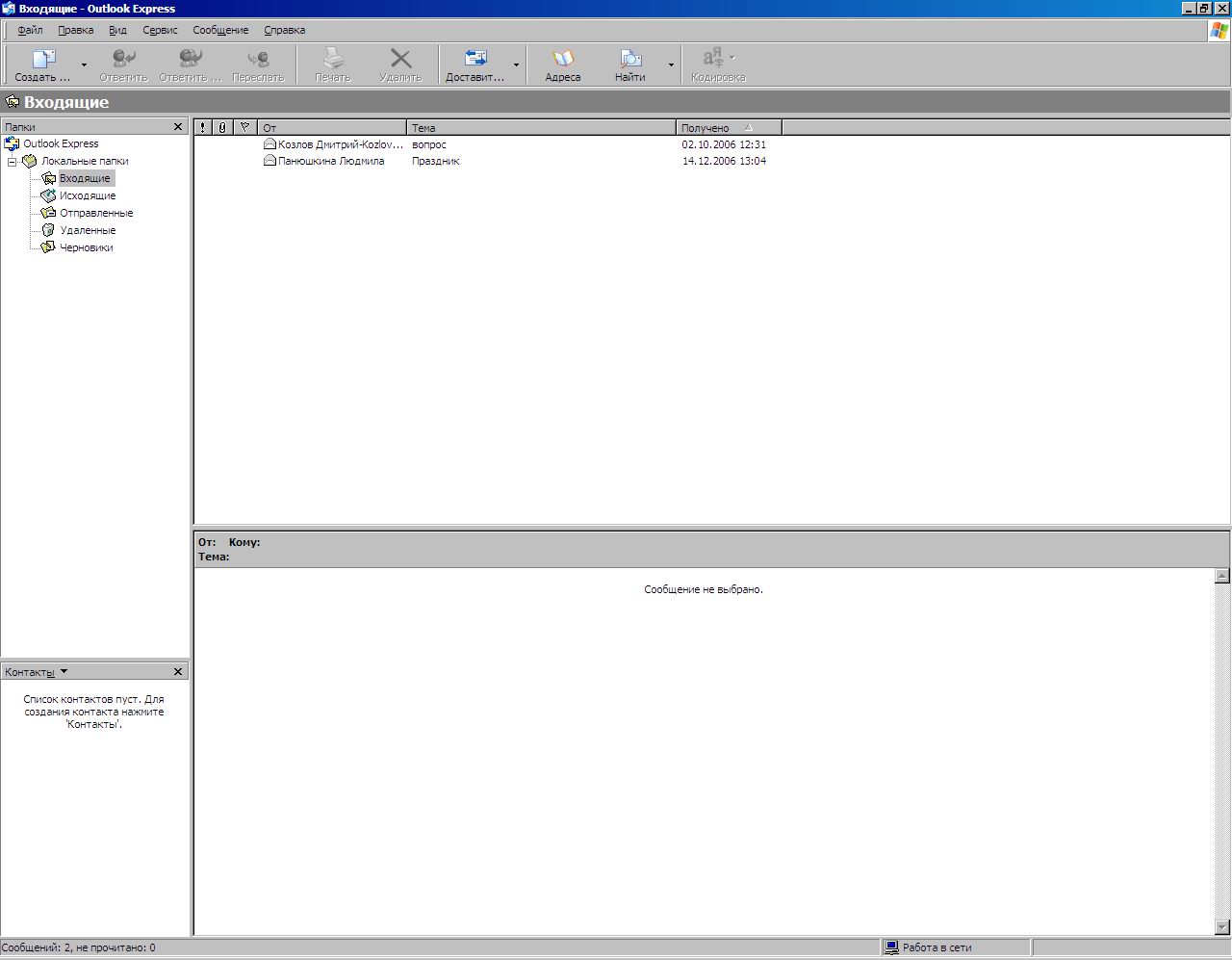The image size is (1232, 960).
Task: Click status text Сообщений: 2, не прочитано: 0
Action: (79, 947)
